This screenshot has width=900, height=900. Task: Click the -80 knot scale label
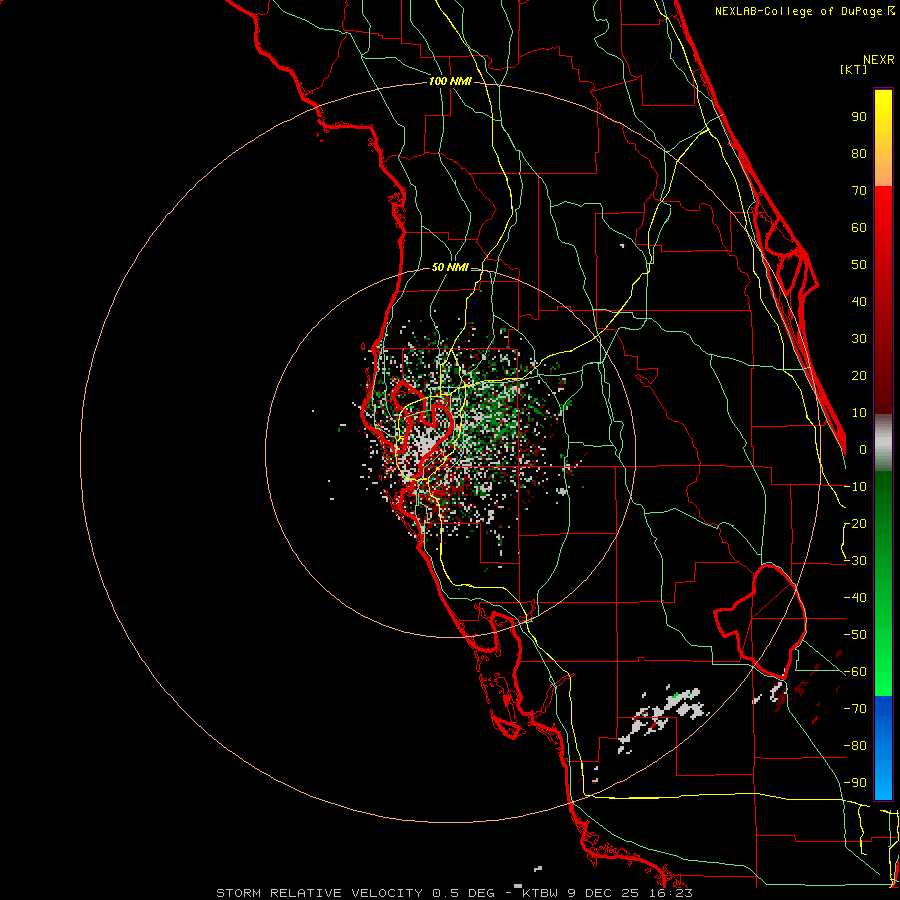(x=855, y=746)
